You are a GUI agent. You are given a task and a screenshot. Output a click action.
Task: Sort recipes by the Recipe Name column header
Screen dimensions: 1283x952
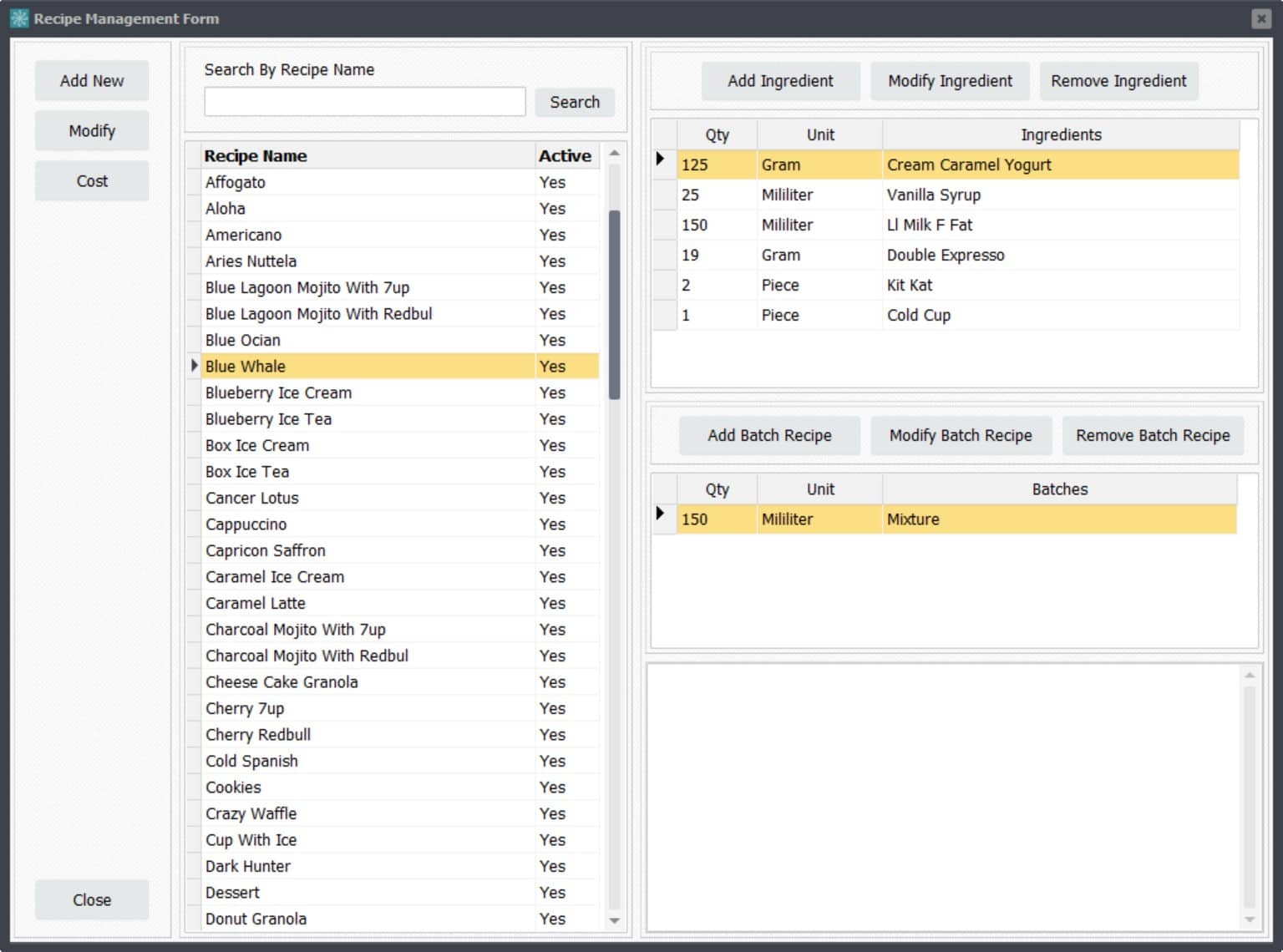pos(256,155)
